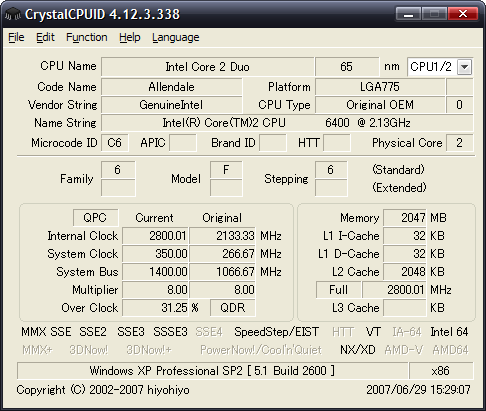Click the cache speed value 2800.01 MHz

point(394,290)
